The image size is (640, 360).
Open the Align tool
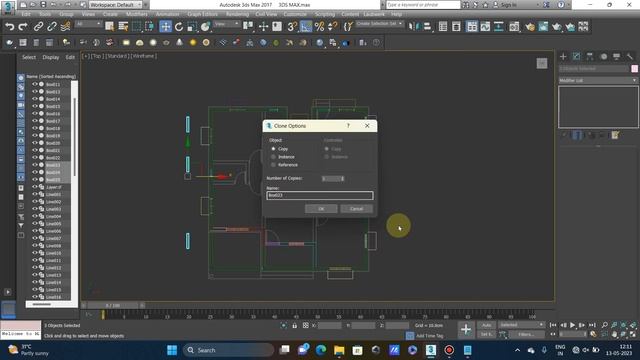click(x=427, y=27)
